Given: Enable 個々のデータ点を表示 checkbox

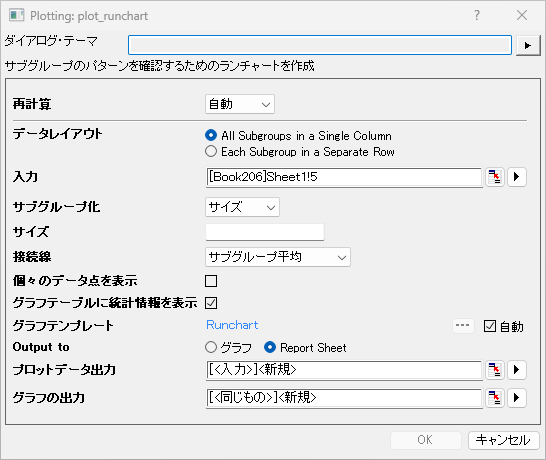Looking at the screenshot, I should coord(211,281).
